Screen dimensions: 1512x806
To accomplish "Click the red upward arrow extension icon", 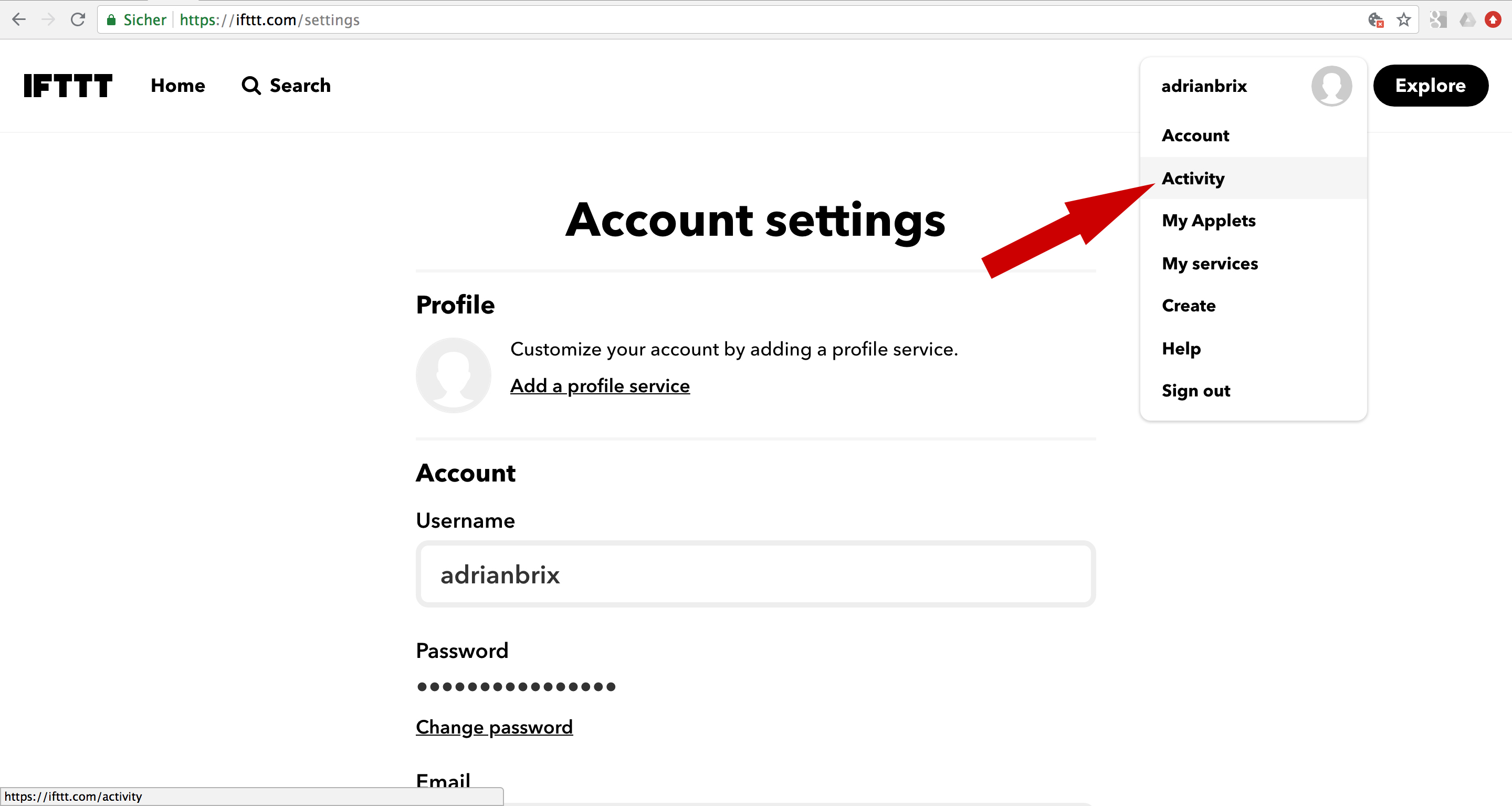I will [x=1493, y=20].
